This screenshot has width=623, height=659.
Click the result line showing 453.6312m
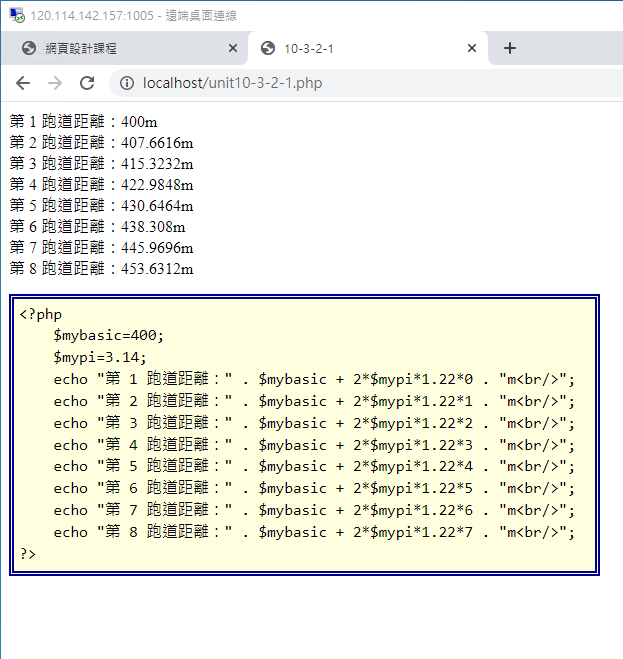click(101, 268)
